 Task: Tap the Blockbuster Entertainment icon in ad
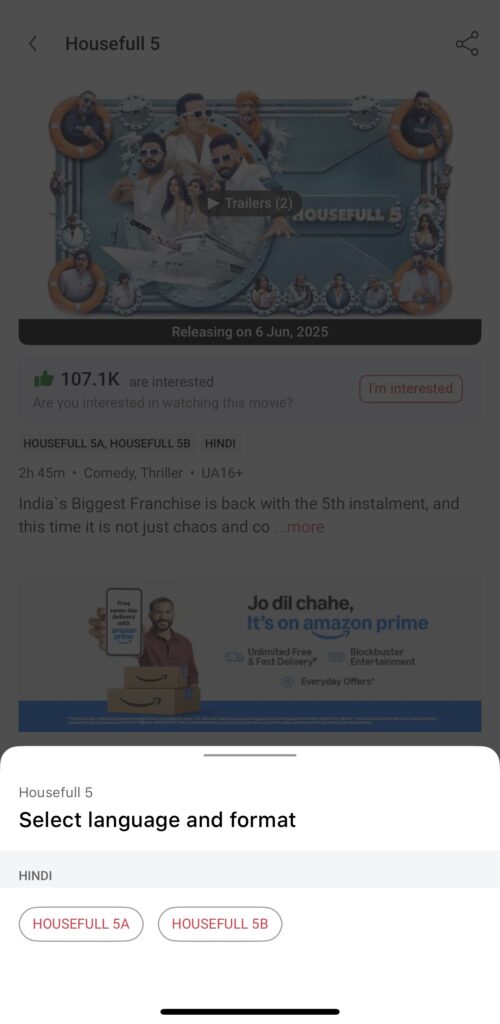coord(337,657)
